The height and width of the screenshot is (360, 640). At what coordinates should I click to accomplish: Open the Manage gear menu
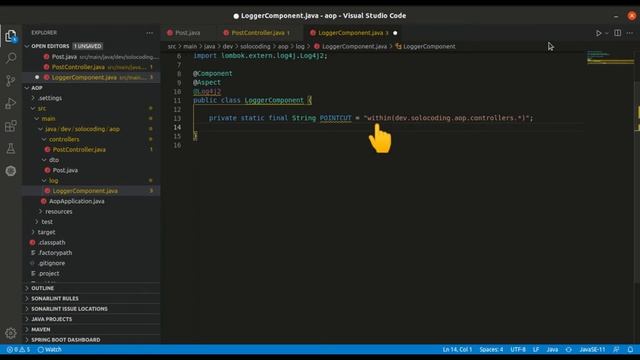11,333
